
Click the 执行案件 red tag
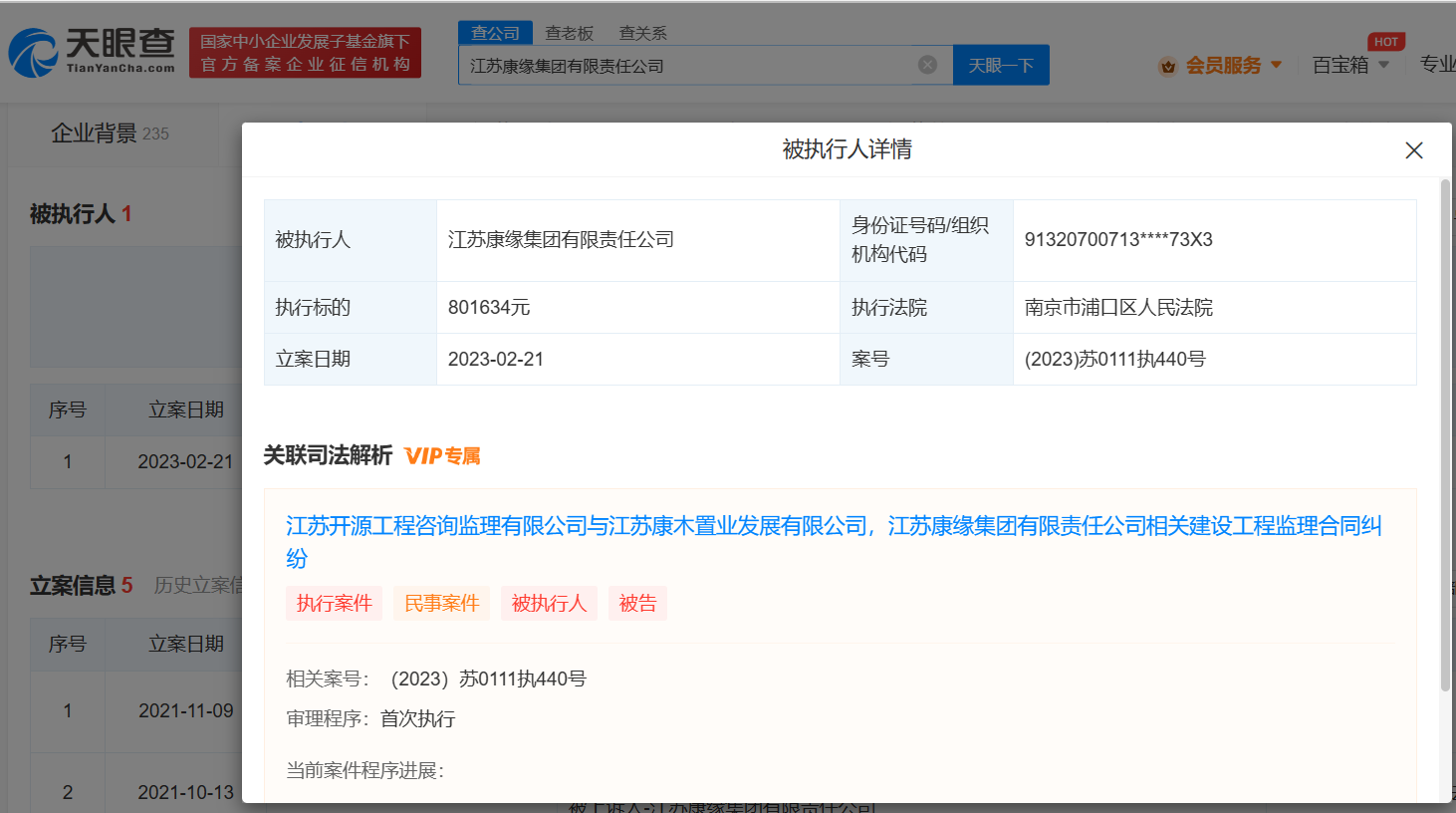(x=334, y=603)
